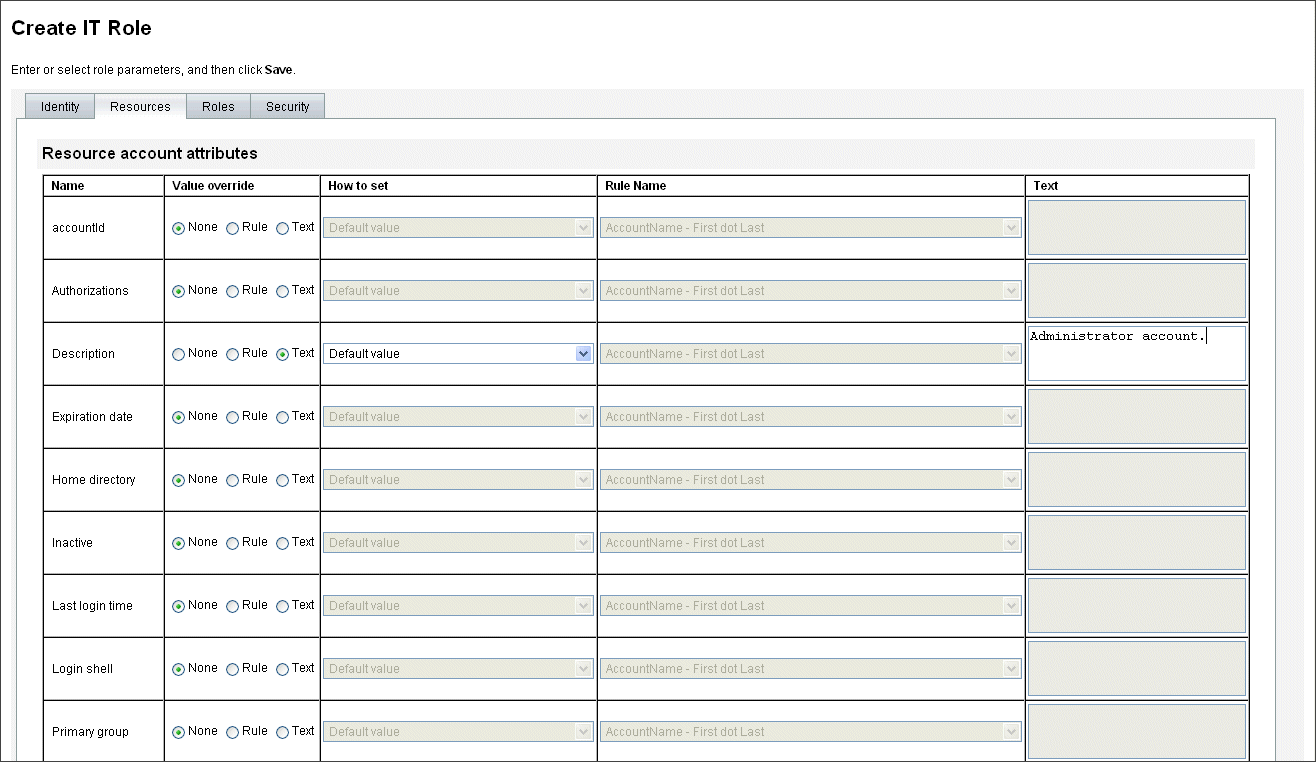
Task: Open Rule Name dropdown for accountId
Action: click(811, 228)
